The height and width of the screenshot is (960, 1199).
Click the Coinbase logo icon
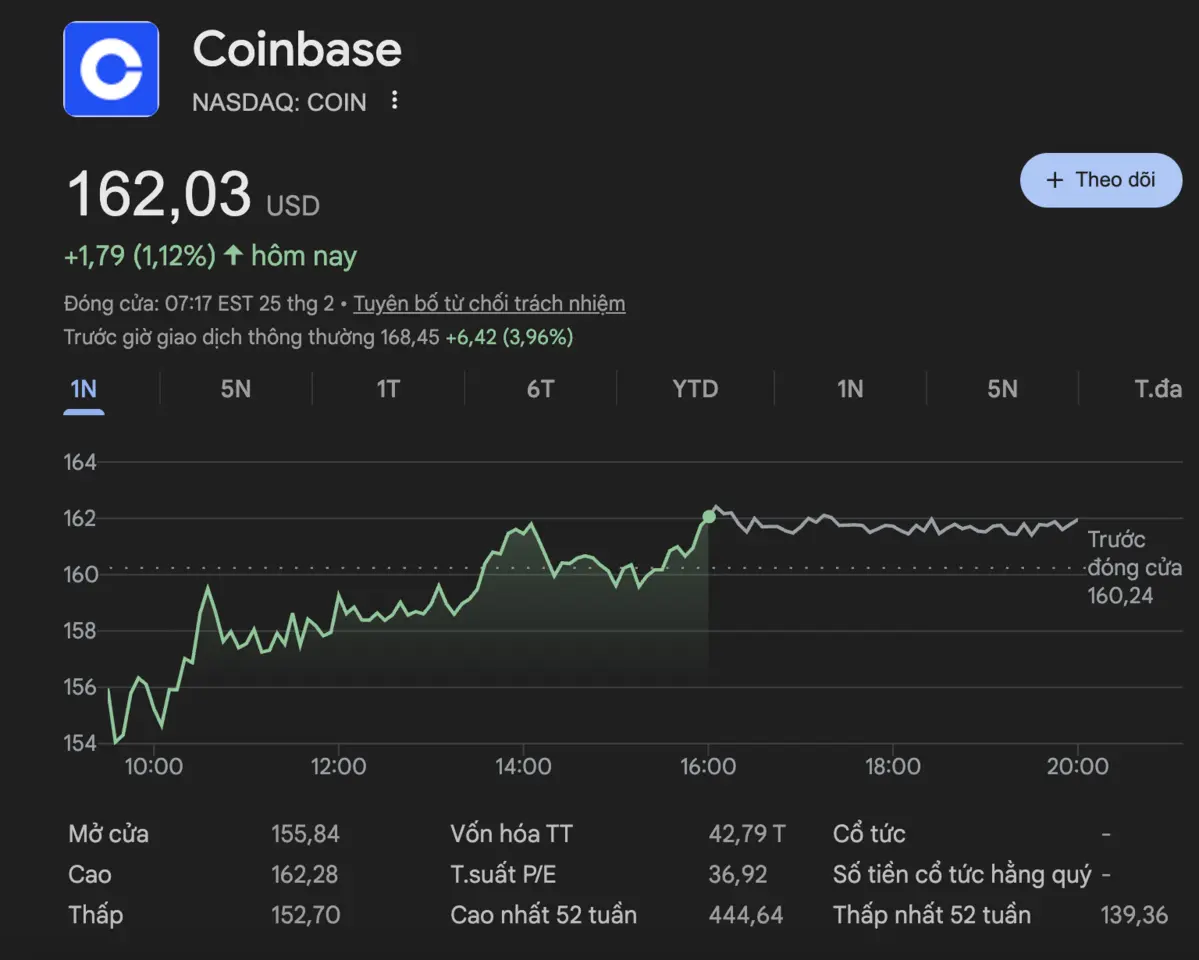click(x=111, y=70)
